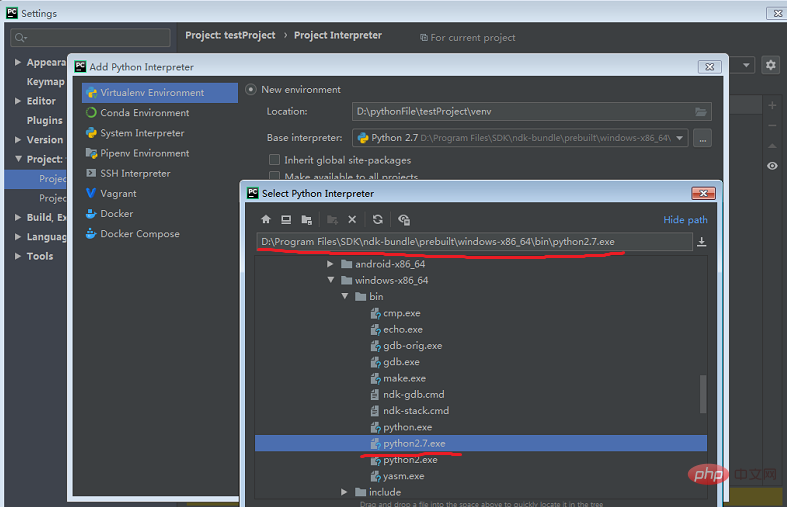This screenshot has height=507, width=787.
Task: Collapse the windows-x86_64 folder
Action: [331, 281]
